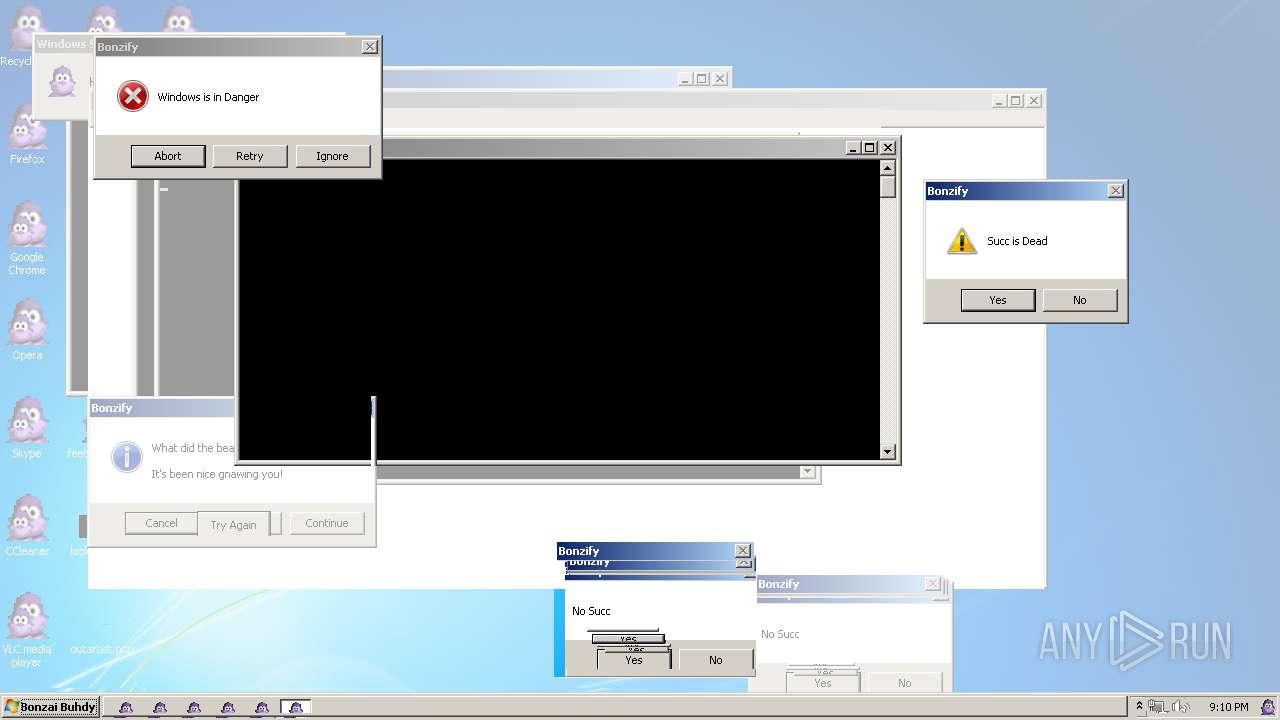Click the yellow warning icon in the Succ is Dead dialog
This screenshot has width=1280, height=720.
click(961, 241)
